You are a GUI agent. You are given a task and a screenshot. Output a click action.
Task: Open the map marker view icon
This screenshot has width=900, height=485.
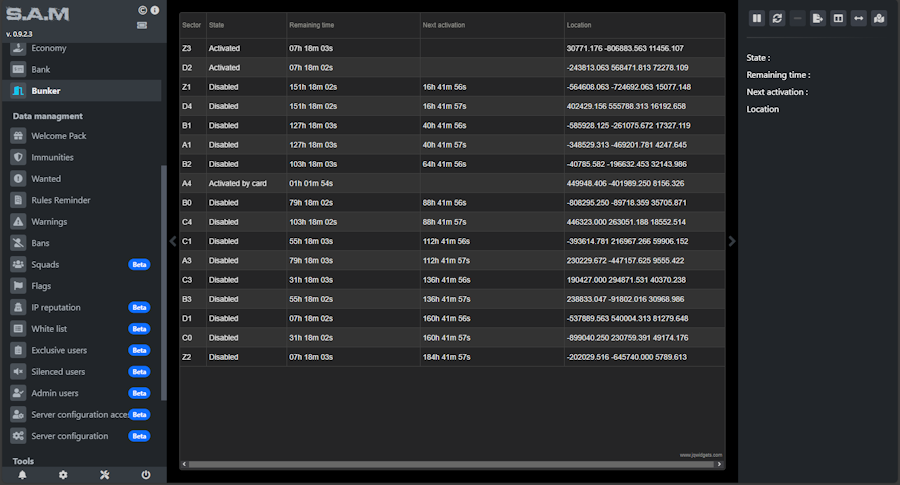(879, 18)
